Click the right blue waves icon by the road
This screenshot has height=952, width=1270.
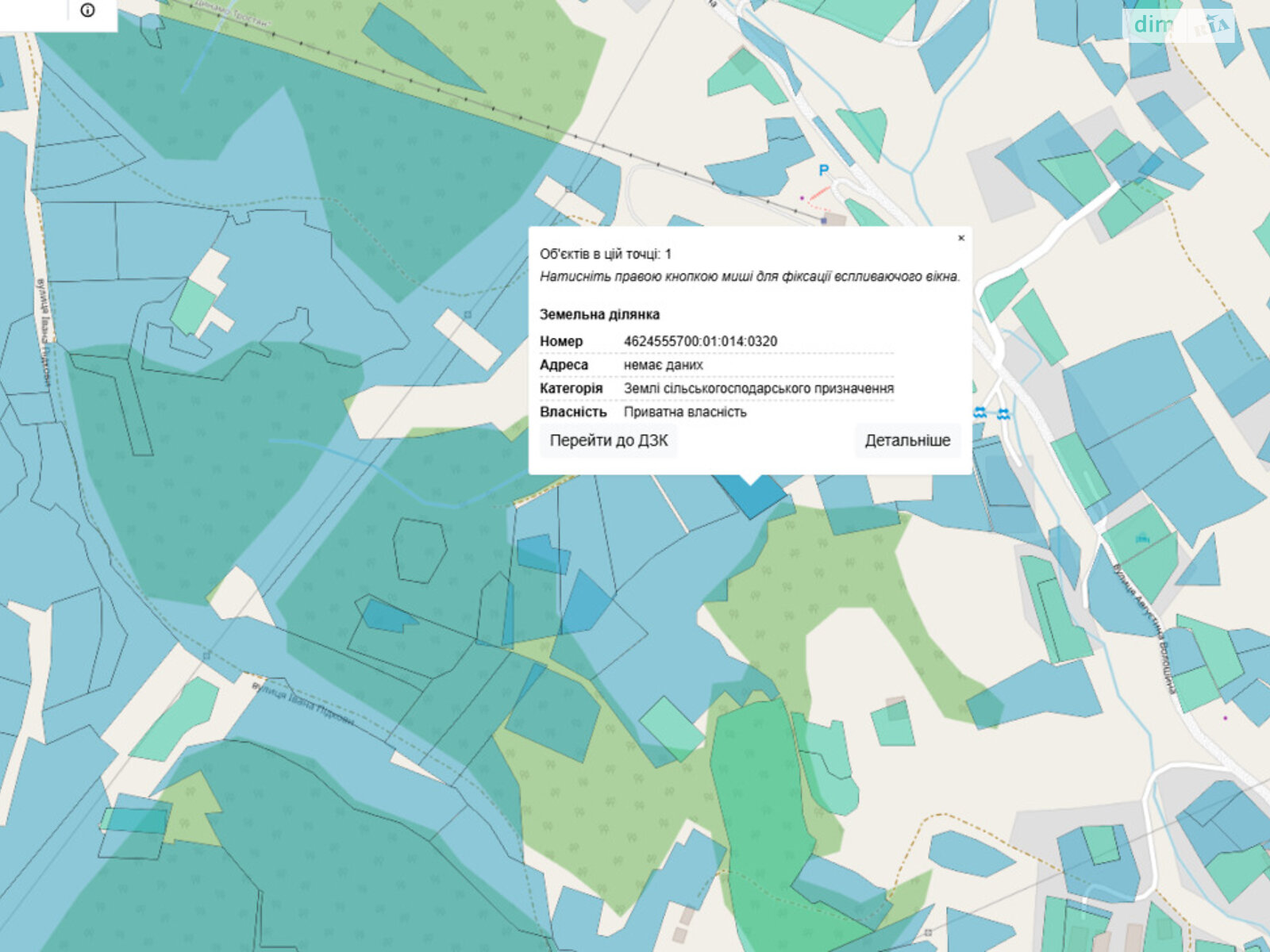(1003, 413)
